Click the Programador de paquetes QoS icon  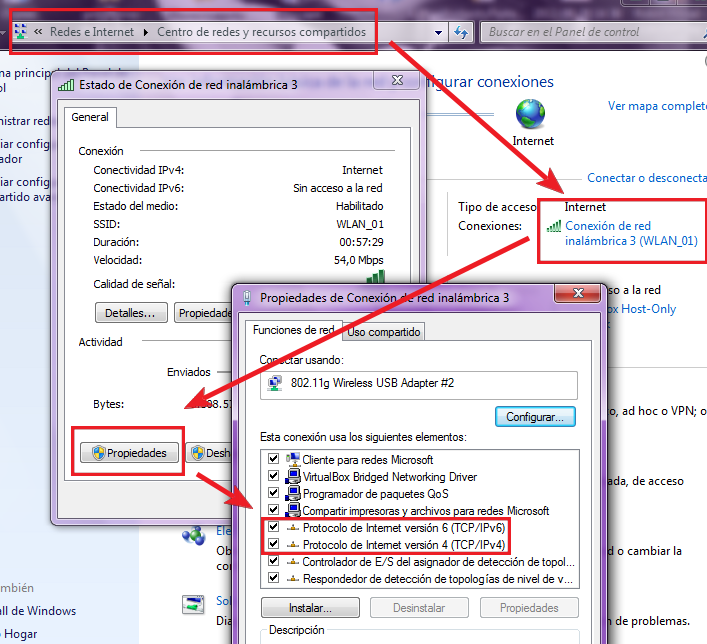(293, 494)
